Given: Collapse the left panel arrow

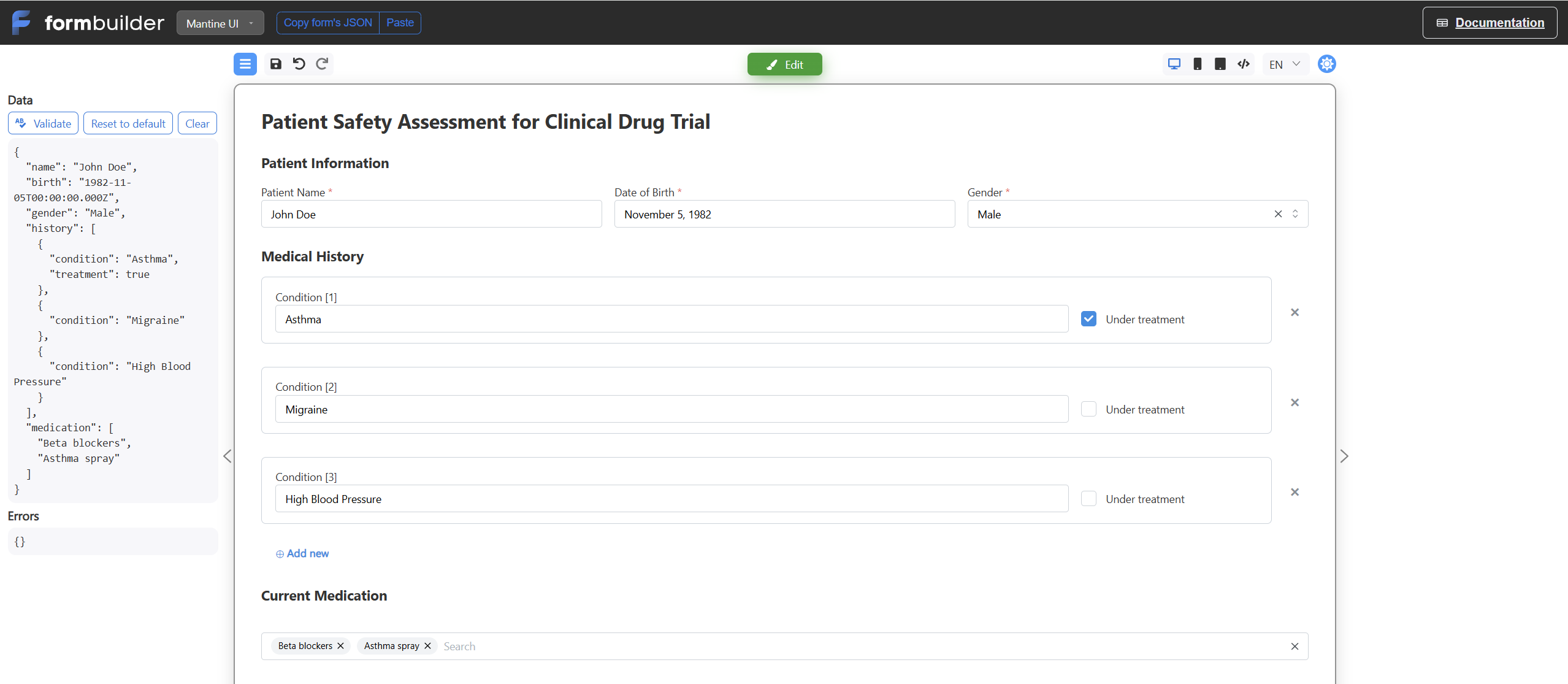Looking at the screenshot, I should coord(228,456).
